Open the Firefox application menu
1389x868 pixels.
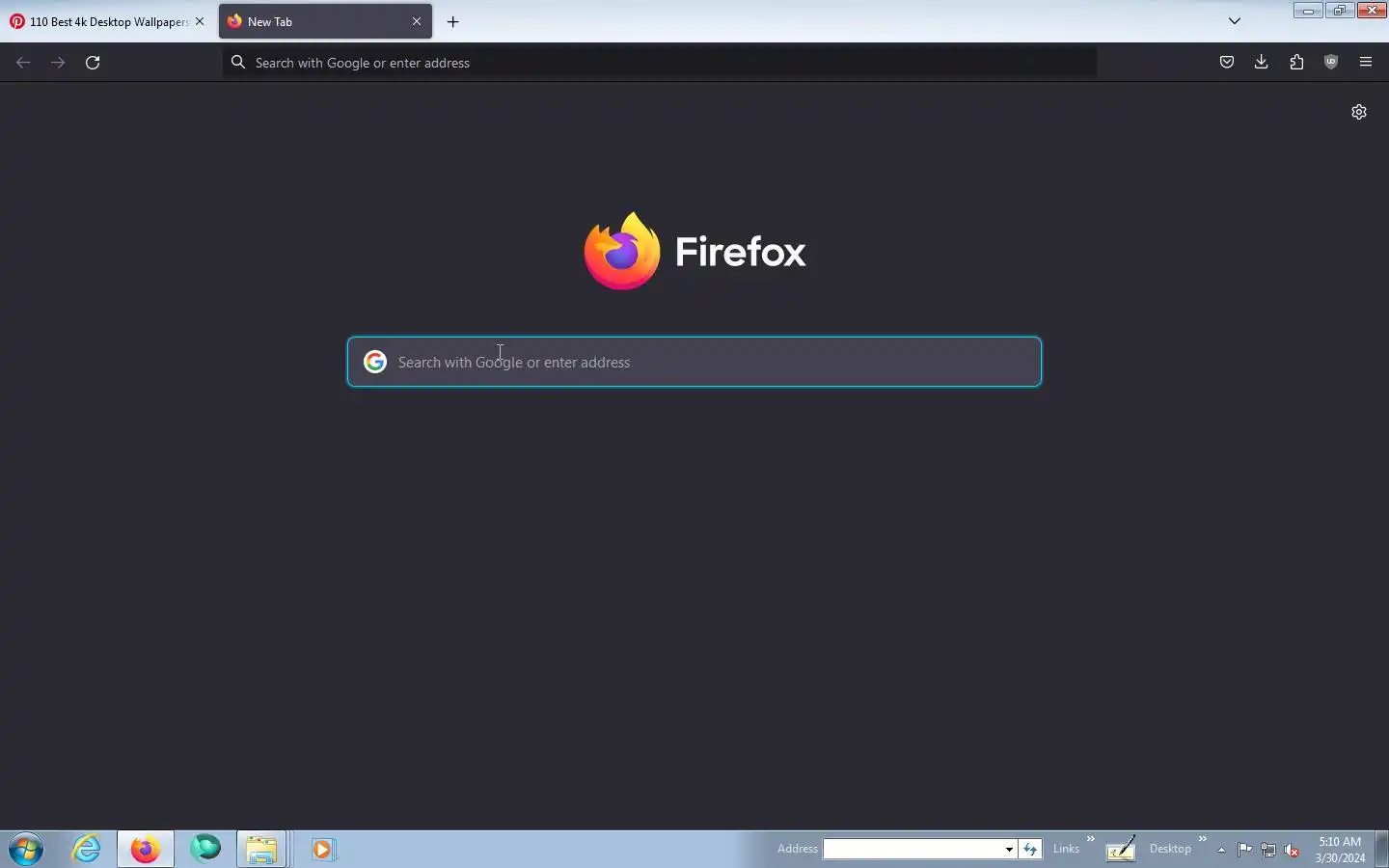1366,63
